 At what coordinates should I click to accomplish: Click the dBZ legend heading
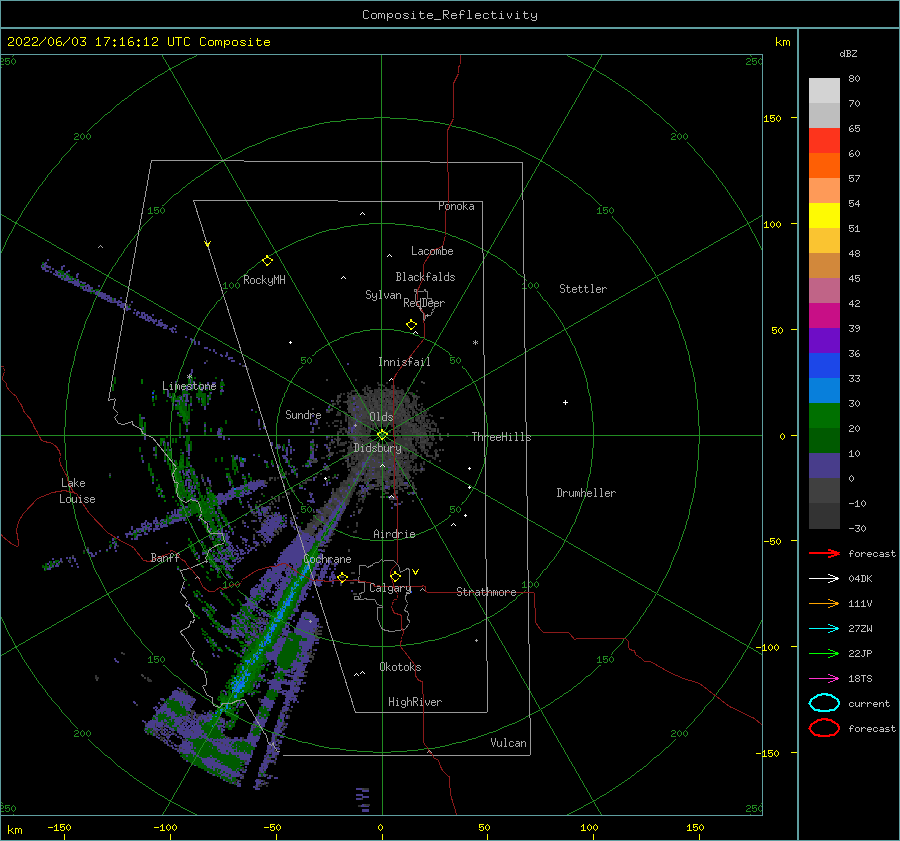point(848,53)
